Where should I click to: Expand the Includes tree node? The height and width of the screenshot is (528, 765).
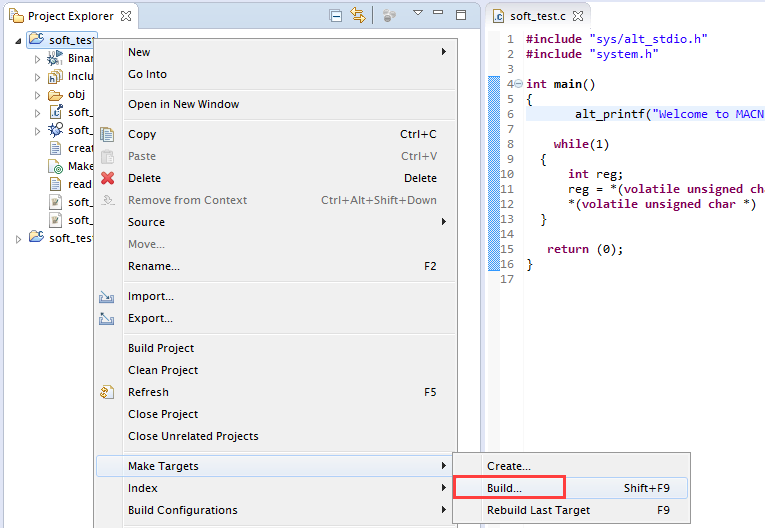click(x=38, y=77)
